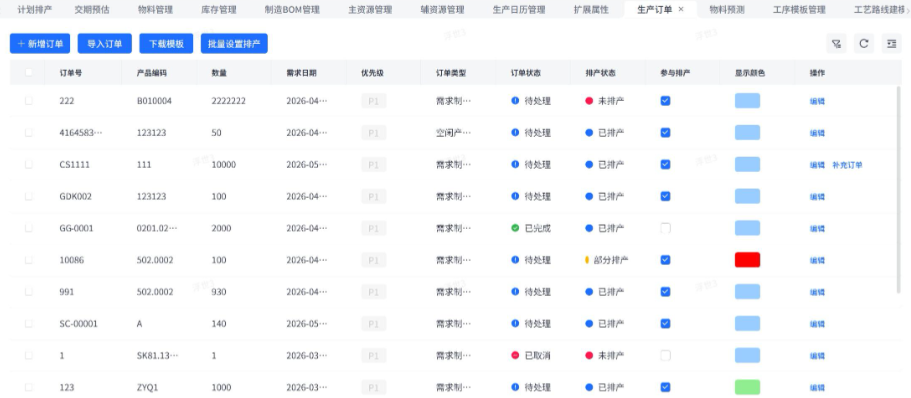Click 新增订单 to add an order
The image size is (911, 398).
[40, 44]
